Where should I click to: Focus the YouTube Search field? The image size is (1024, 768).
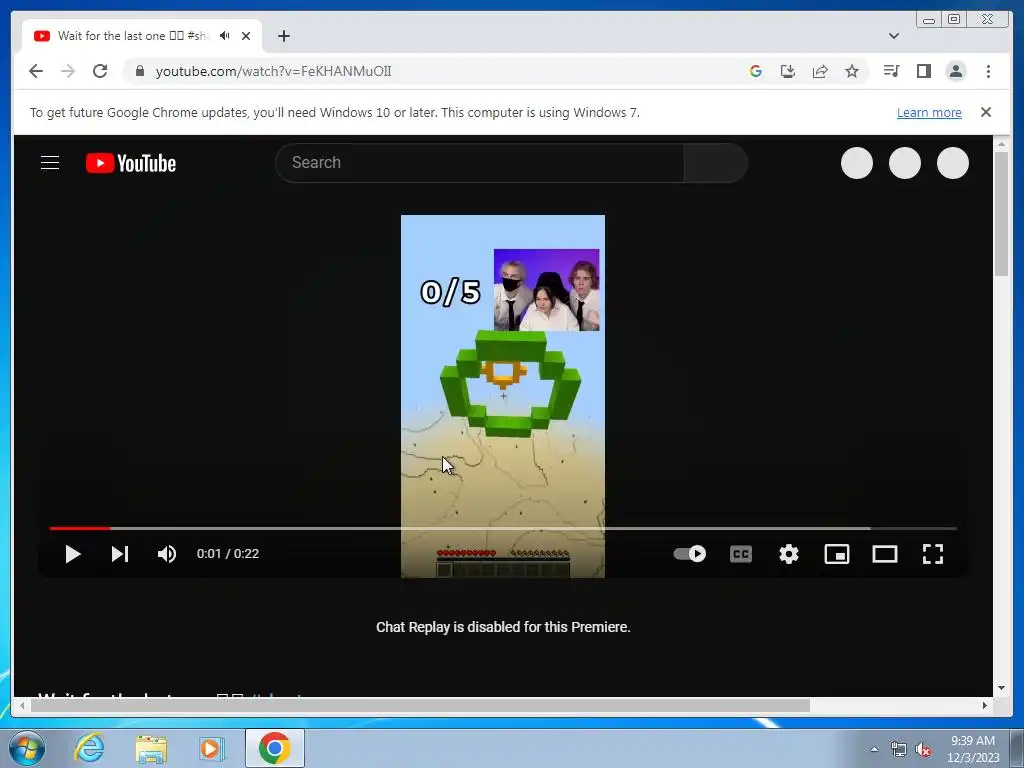[x=480, y=163]
